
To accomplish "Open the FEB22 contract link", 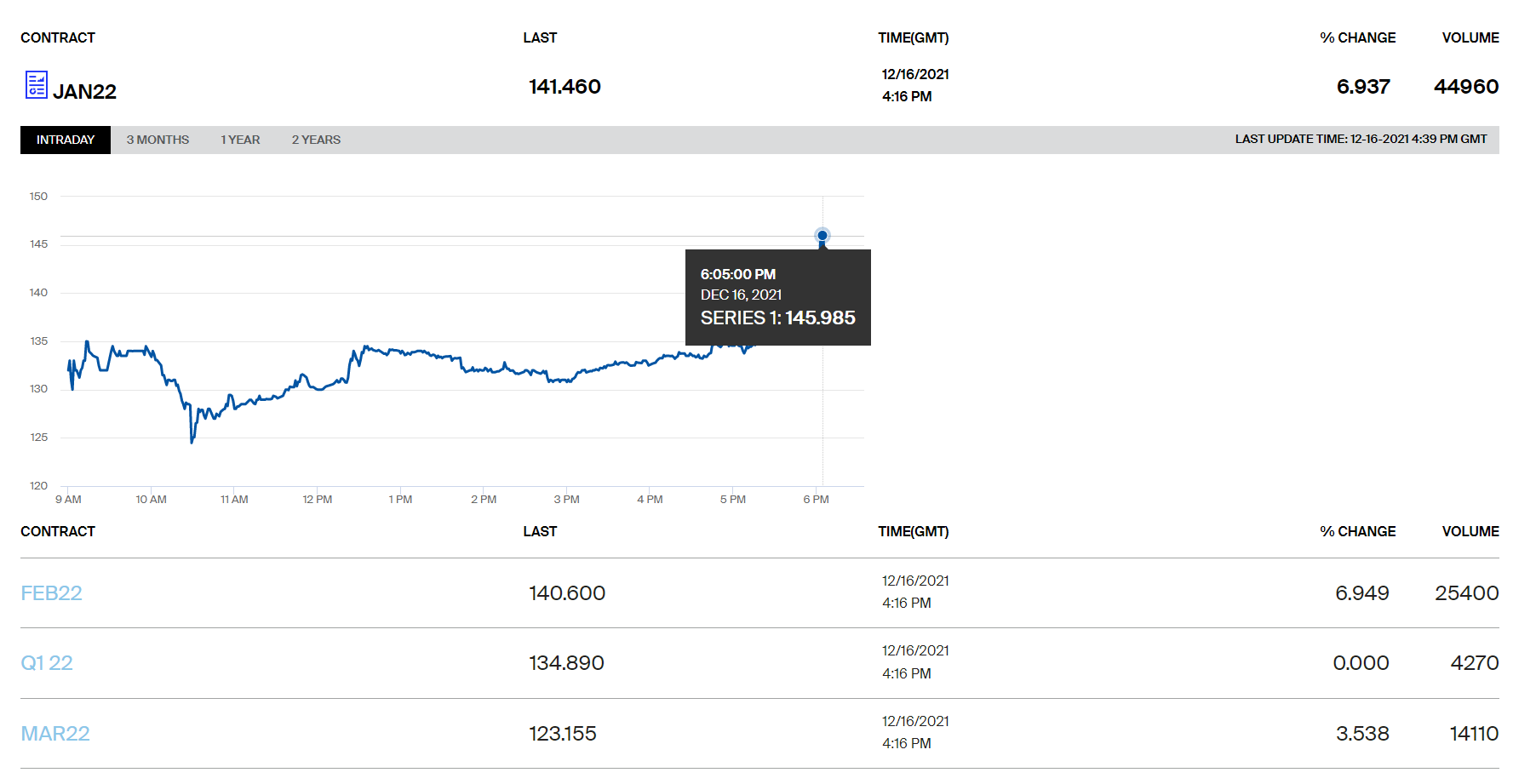I will [x=51, y=593].
